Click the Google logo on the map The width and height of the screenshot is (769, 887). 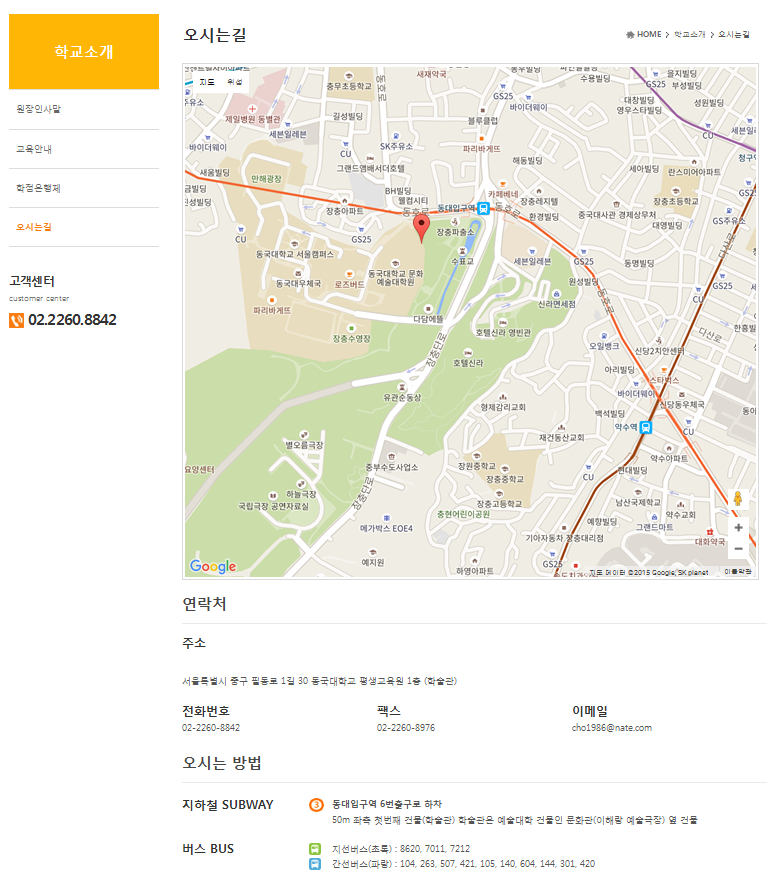pos(213,567)
